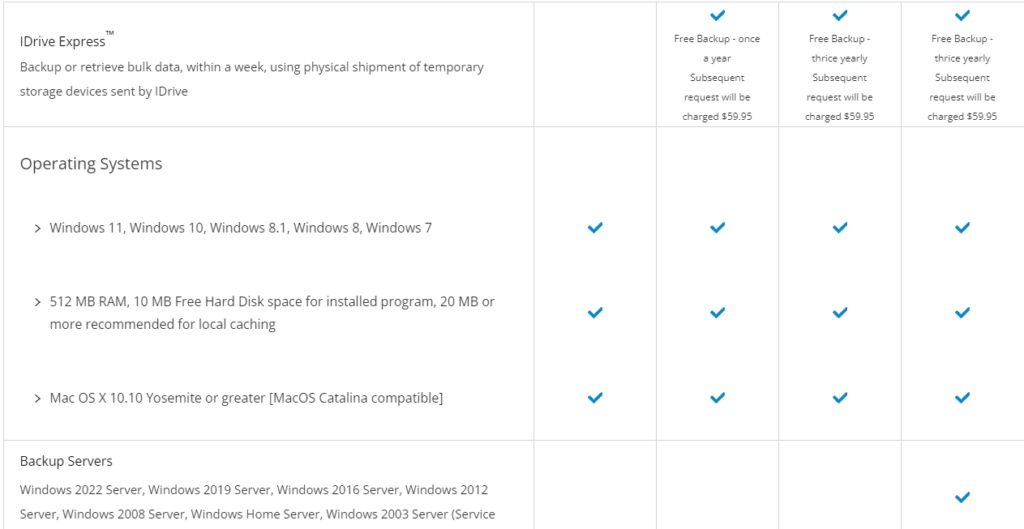The width and height of the screenshot is (1024, 529).
Task: Click first plan's checkmark in Mac OS X row
Action: coord(595,398)
